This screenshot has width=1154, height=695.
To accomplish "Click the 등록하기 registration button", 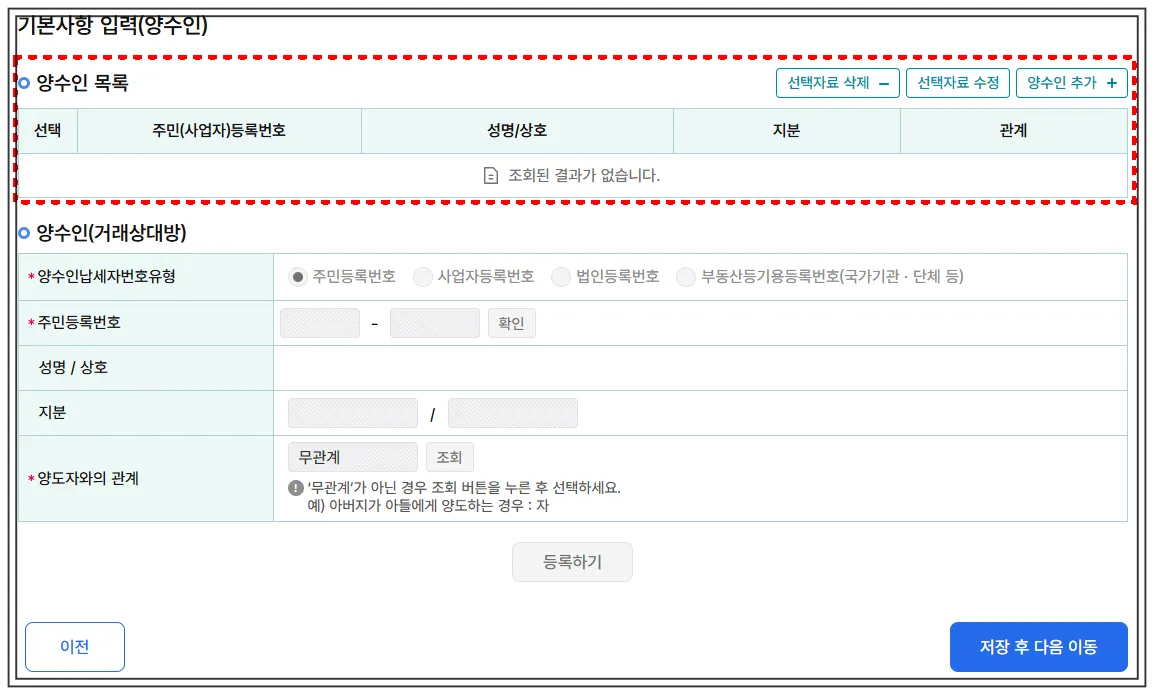I will pos(572,561).
